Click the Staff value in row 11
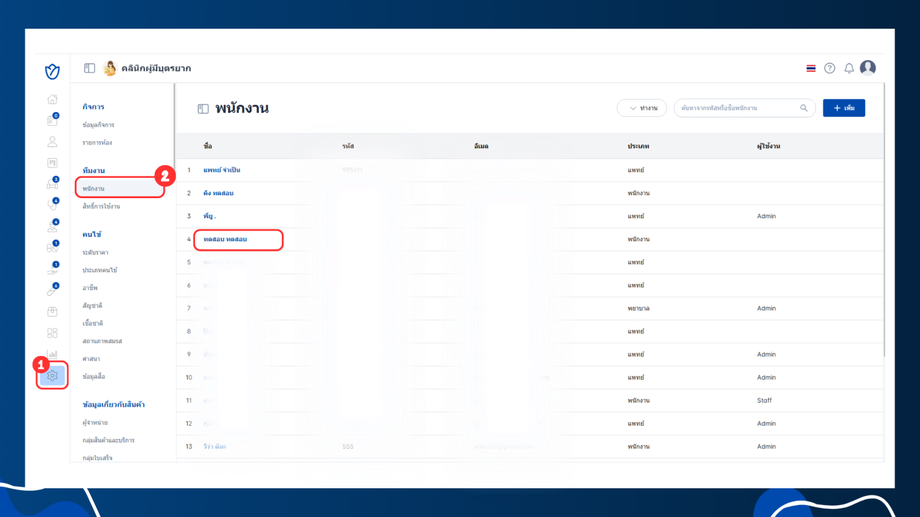Image resolution: width=920 pixels, height=517 pixels. pyautogui.click(x=764, y=400)
